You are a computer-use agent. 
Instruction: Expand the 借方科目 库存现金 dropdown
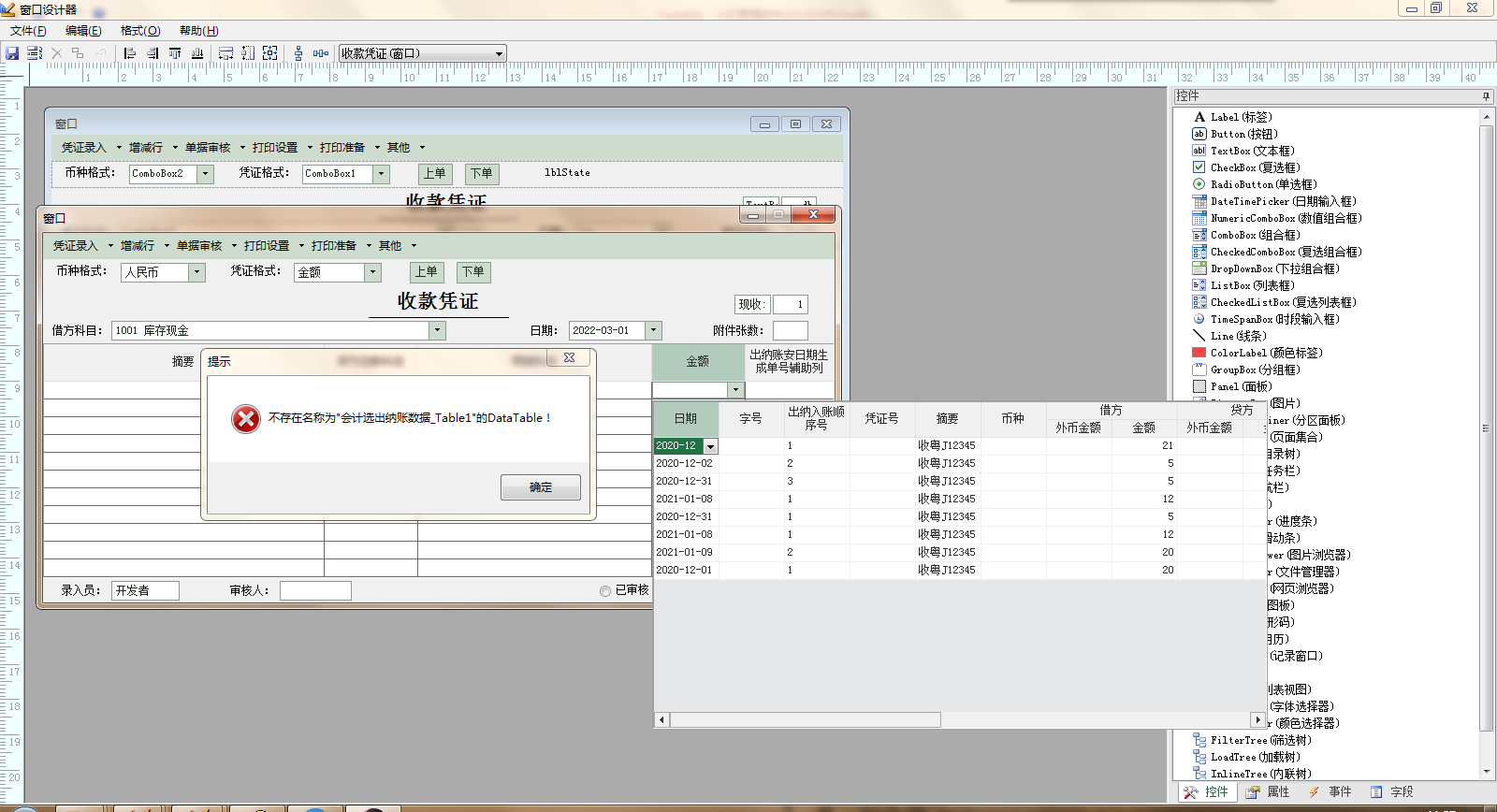point(437,330)
